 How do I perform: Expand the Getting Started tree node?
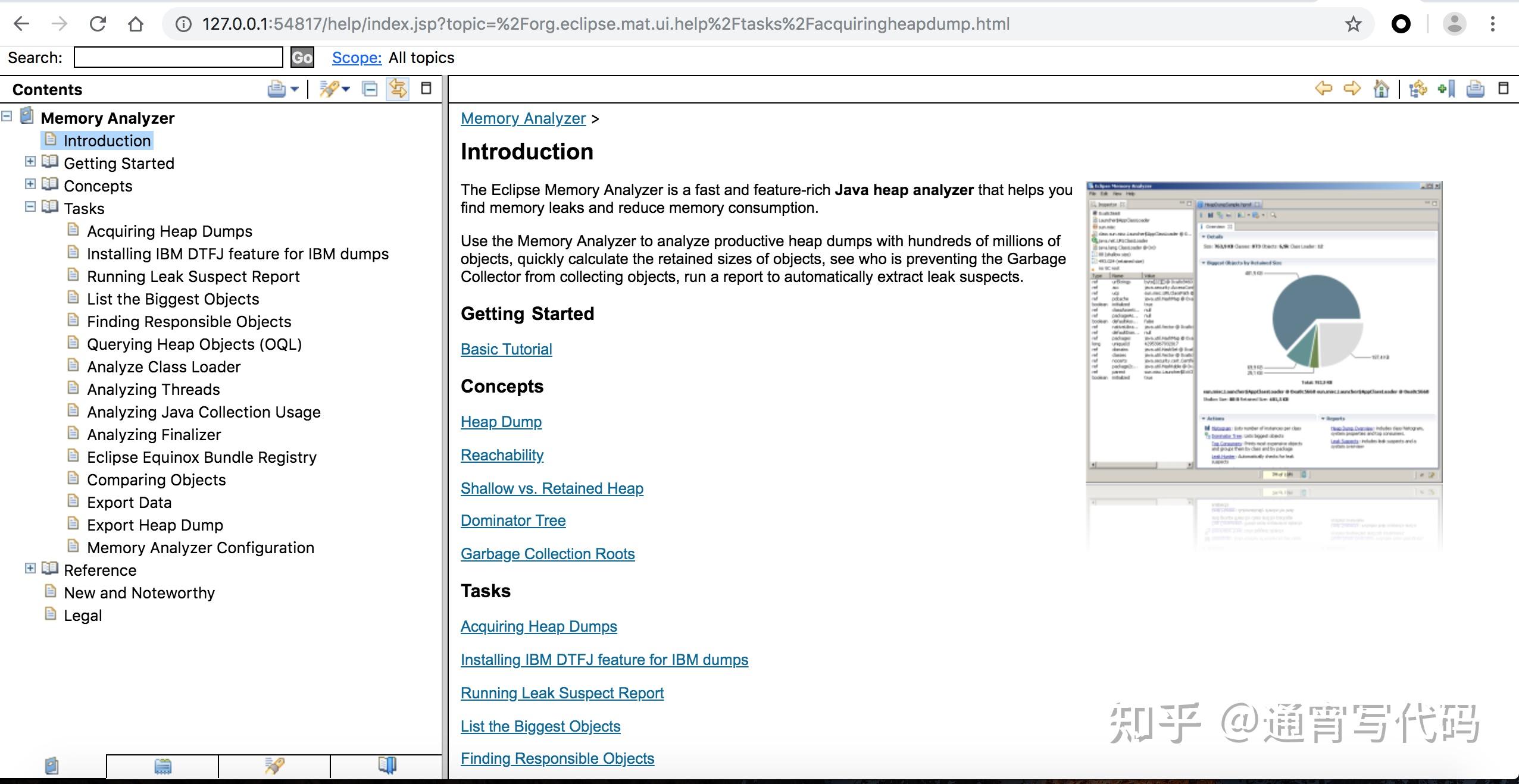pos(30,161)
